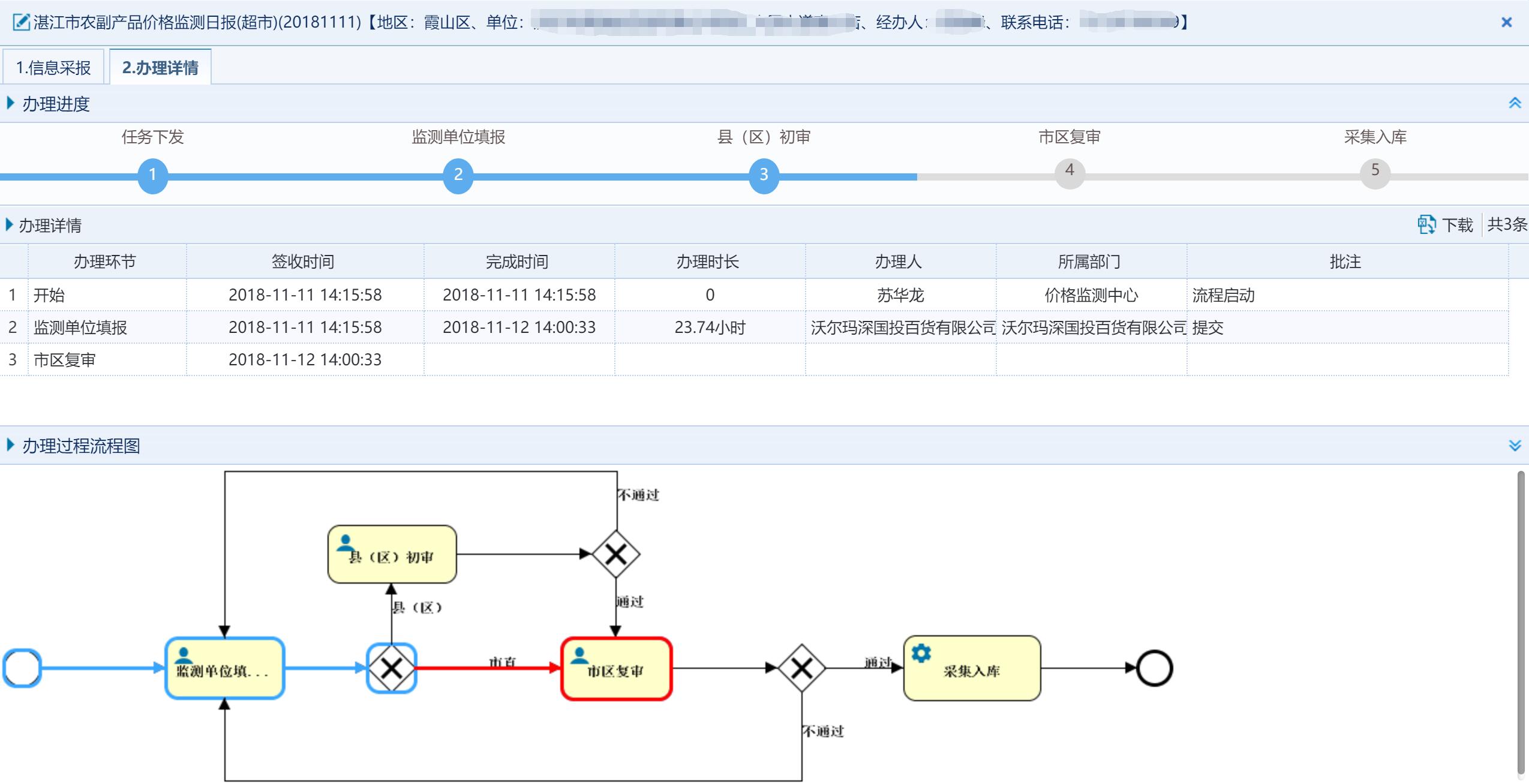
Task: Select the 2.办理详情 tab
Action: (x=160, y=67)
